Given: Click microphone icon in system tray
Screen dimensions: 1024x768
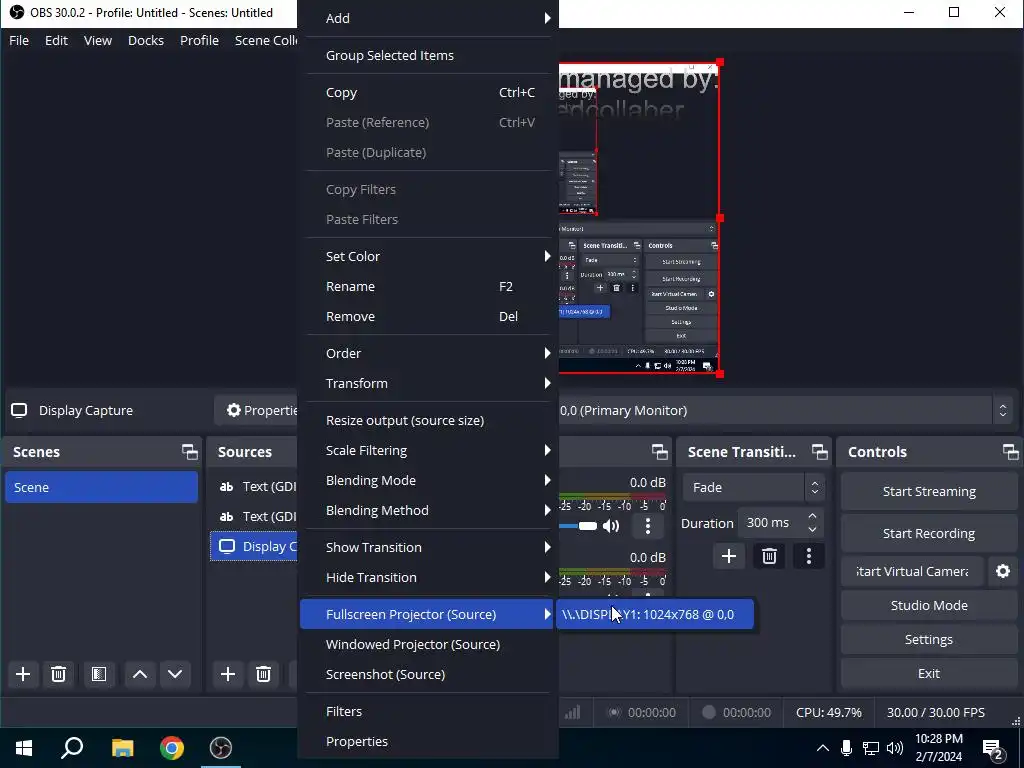Looking at the screenshot, I should [846, 748].
